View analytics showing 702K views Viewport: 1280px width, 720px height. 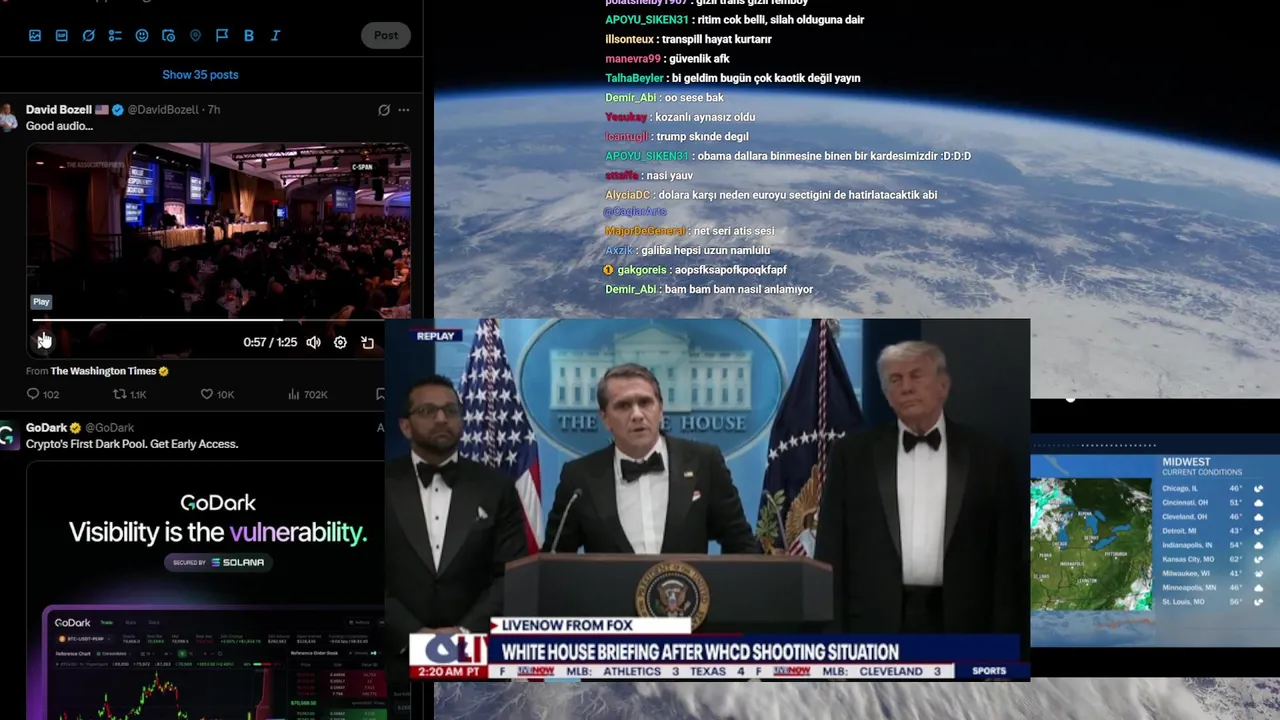[308, 394]
